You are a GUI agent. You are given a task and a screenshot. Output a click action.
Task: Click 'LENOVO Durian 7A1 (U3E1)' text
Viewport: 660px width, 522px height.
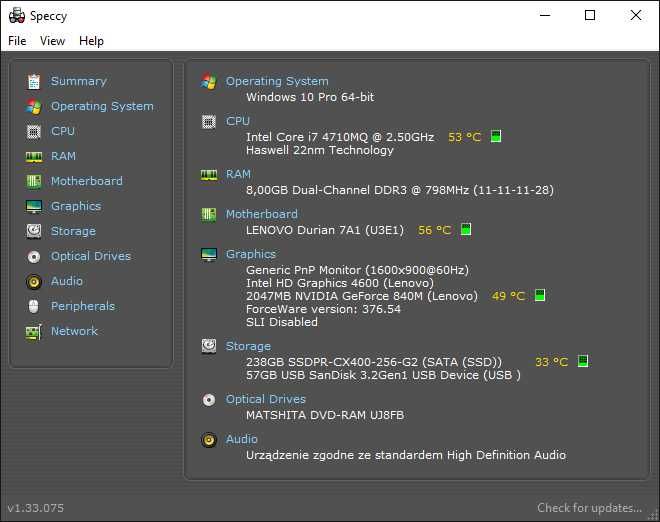[325, 230]
